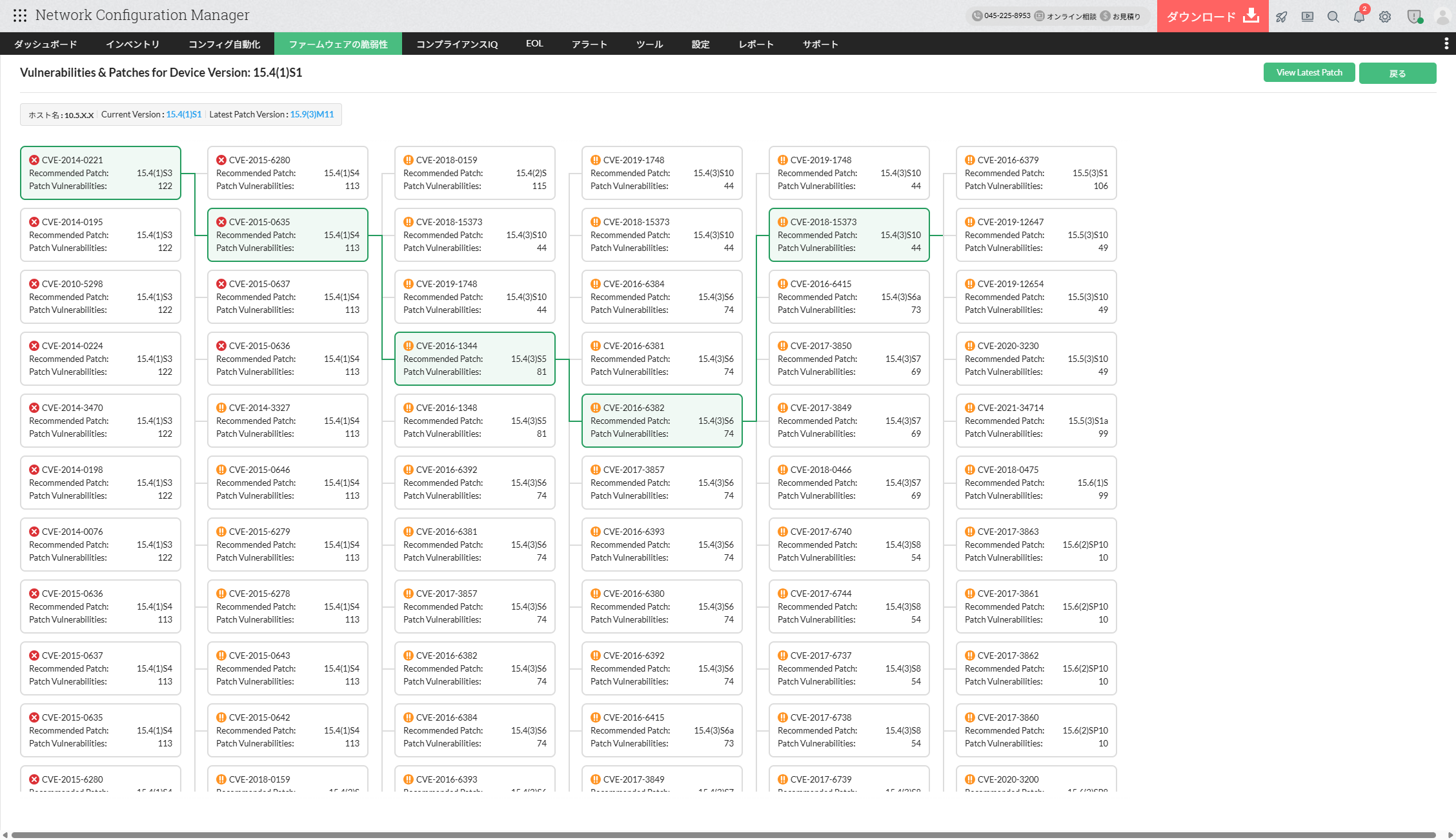Click the scrollbar right arrow

(x=1450, y=835)
